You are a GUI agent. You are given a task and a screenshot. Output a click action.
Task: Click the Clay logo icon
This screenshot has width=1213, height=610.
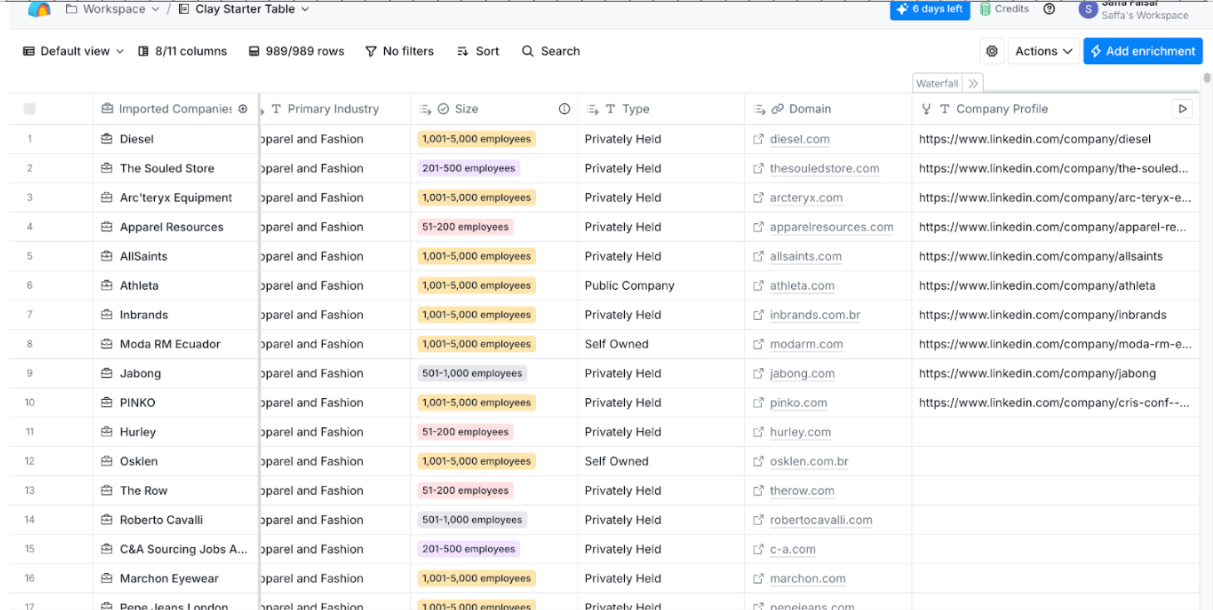[39, 9]
